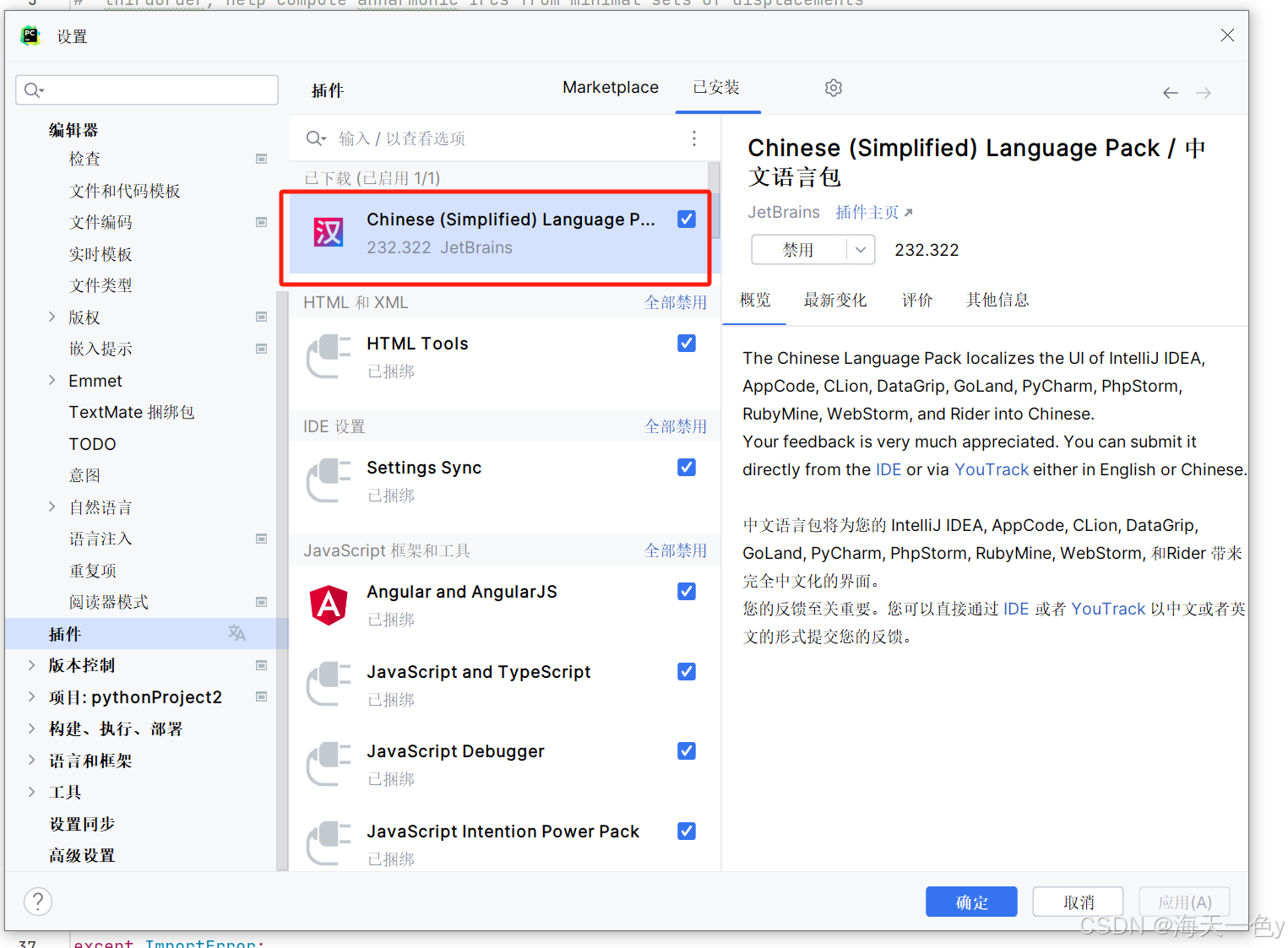
Task: Click the YouTrack link in English description
Action: [x=992, y=469]
